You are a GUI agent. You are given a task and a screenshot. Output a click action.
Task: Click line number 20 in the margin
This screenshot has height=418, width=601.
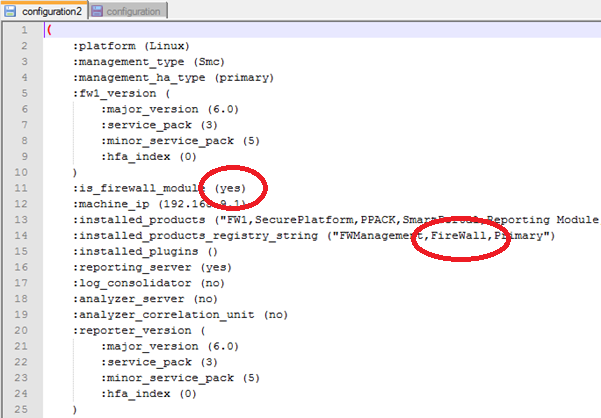21,330
